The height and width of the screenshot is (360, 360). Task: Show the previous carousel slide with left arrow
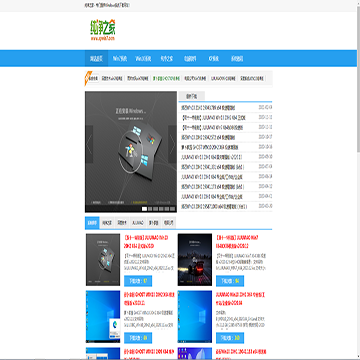(x=89, y=144)
